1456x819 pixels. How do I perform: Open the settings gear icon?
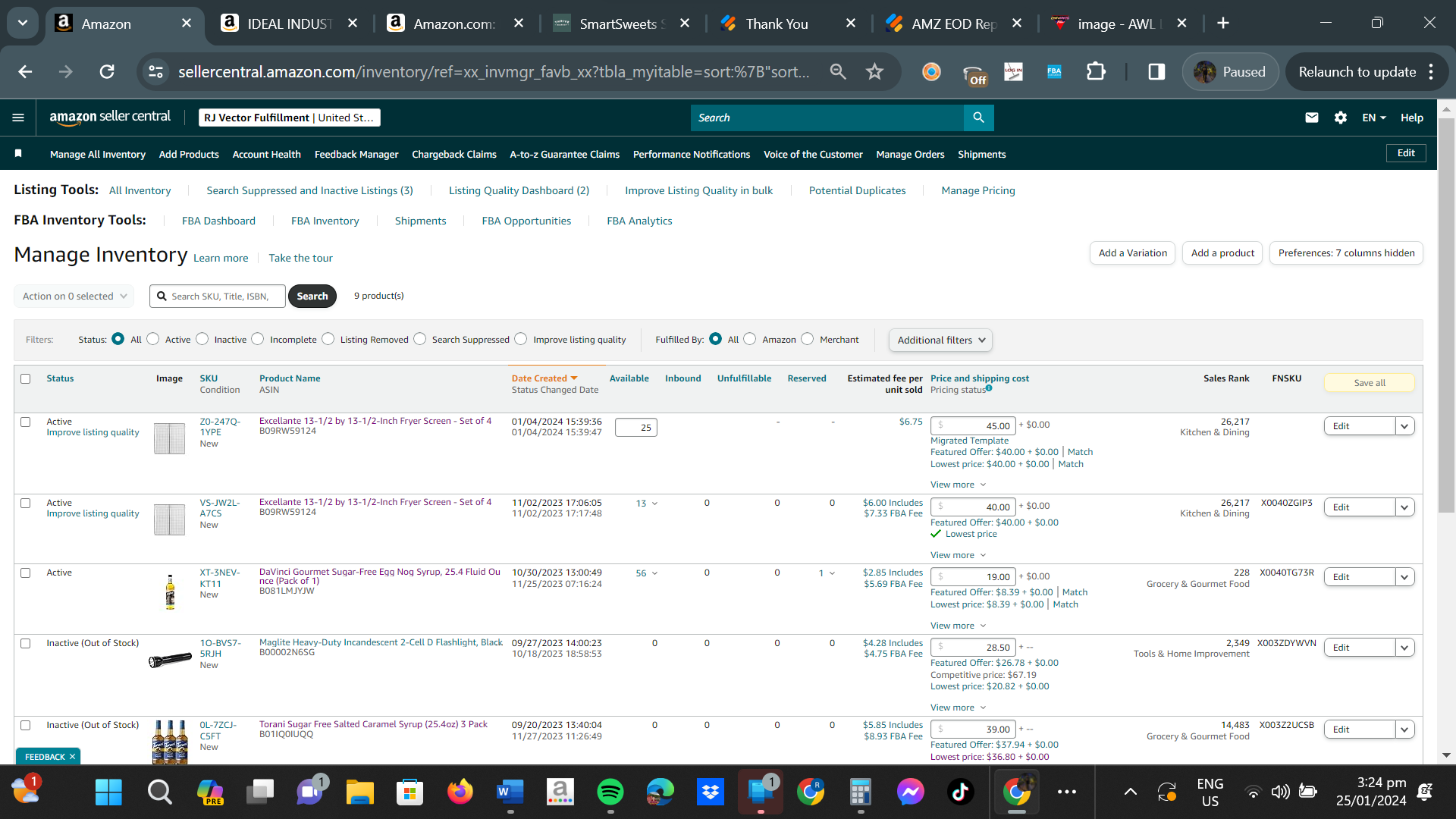(1341, 118)
